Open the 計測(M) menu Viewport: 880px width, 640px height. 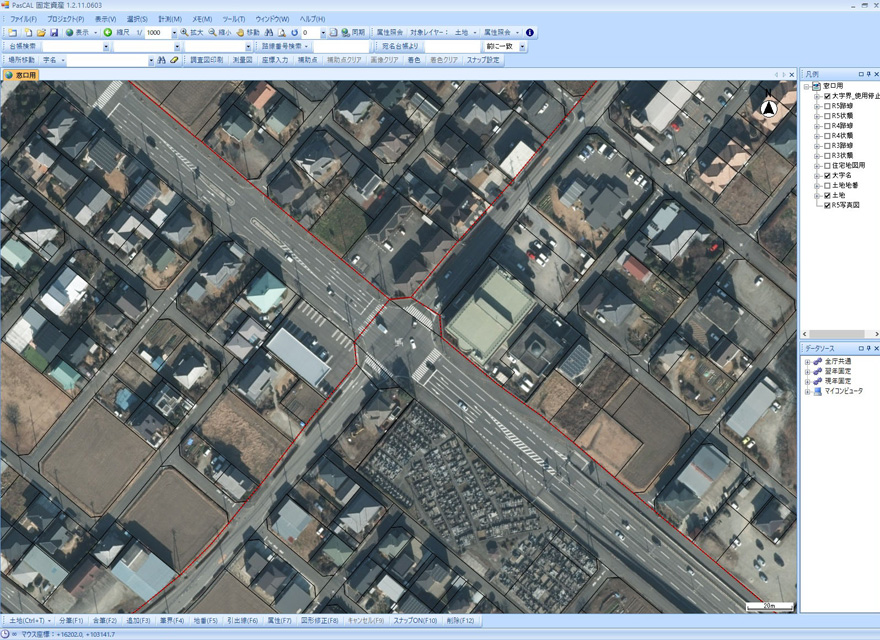[x=170, y=19]
